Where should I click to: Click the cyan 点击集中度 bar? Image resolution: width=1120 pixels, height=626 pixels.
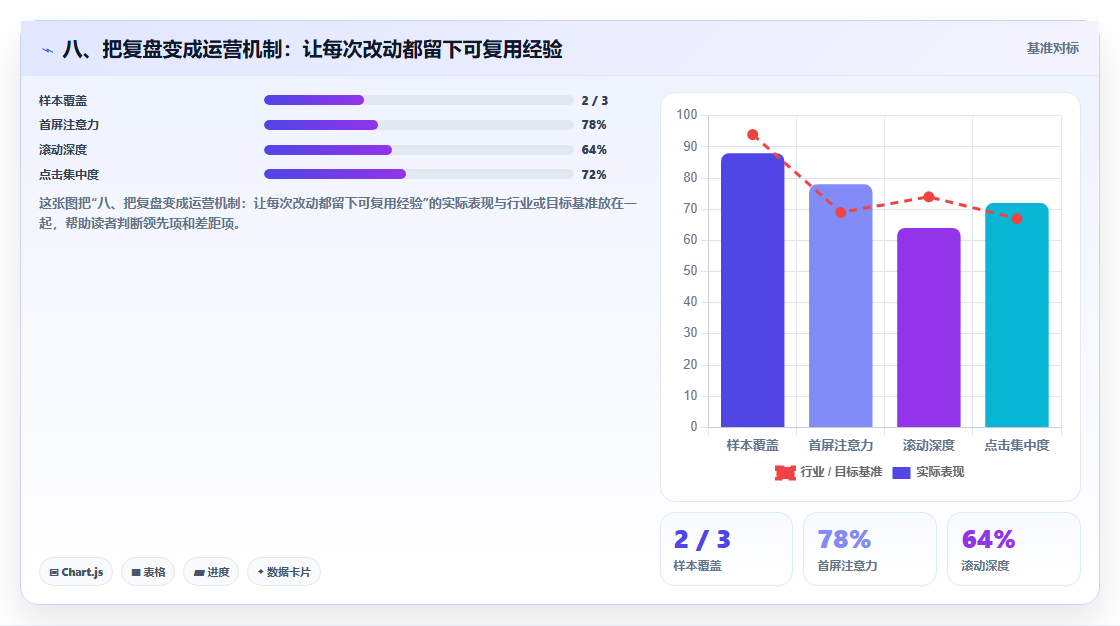pyautogui.click(x=1016, y=315)
